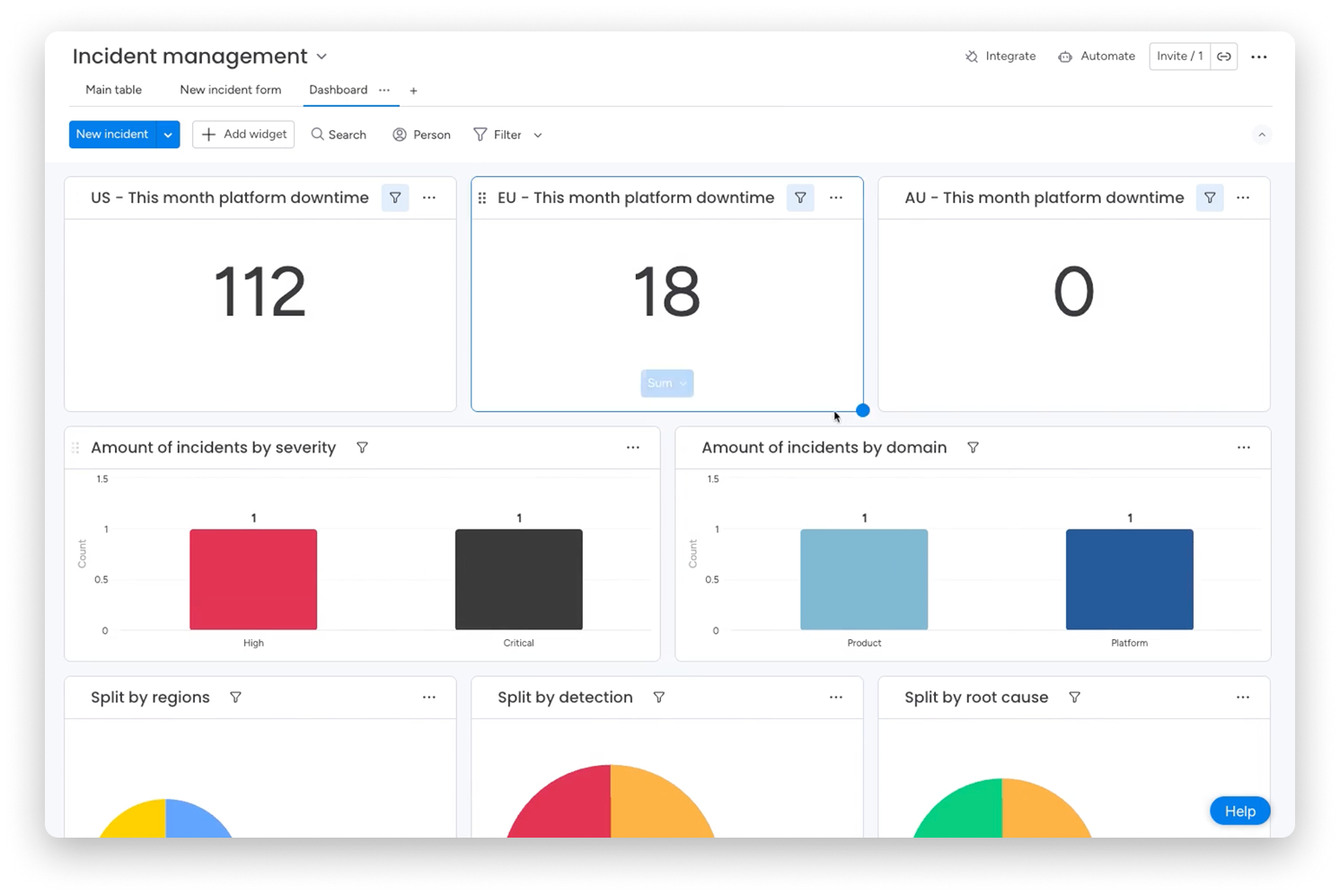Collapse the toolbar header with the chevron
Image resolution: width=1340 pixels, height=896 pixels.
(1262, 135)
